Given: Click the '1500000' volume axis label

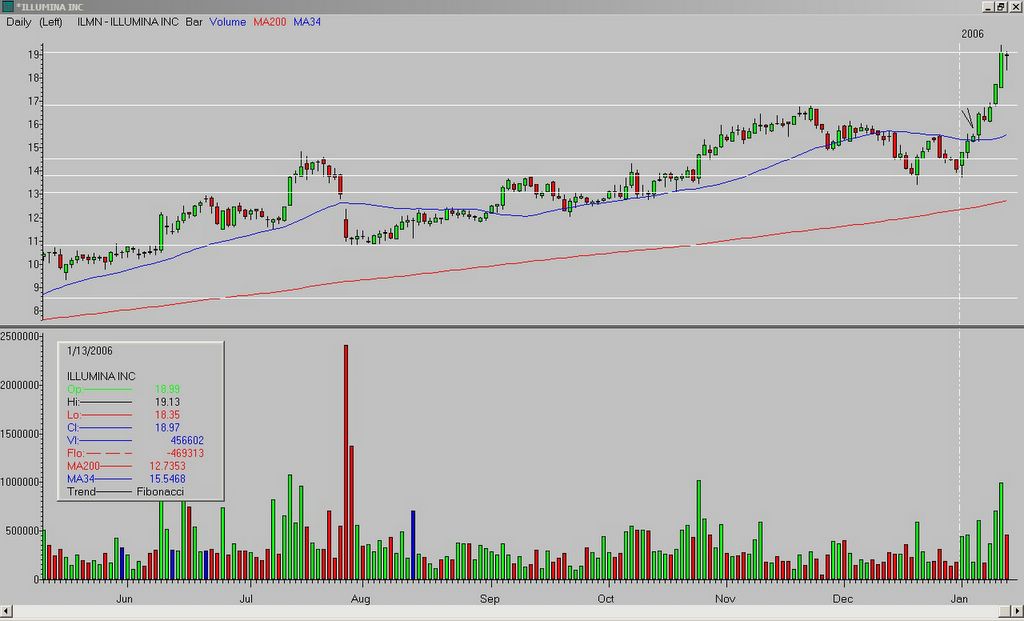Looking at the screenshot, I should [20, 434].
